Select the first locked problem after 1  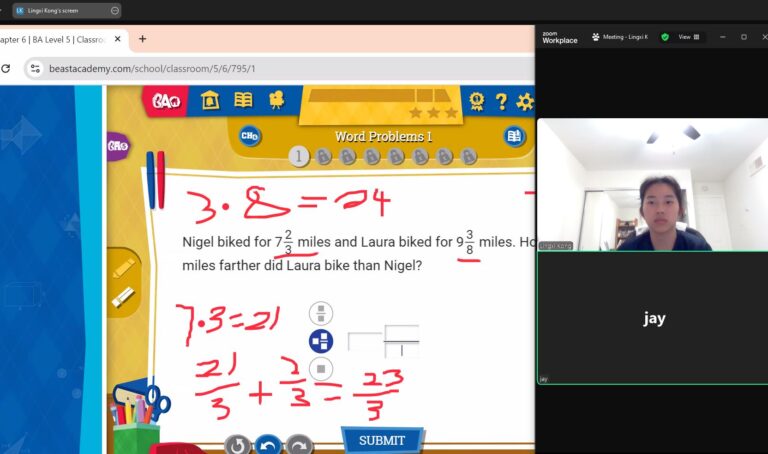coord(323,157)
